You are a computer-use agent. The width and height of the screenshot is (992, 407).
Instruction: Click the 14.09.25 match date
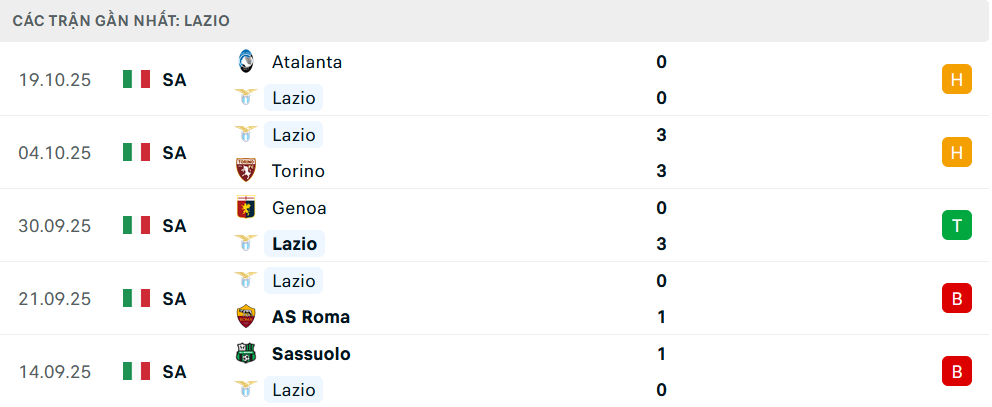point(55,372)
